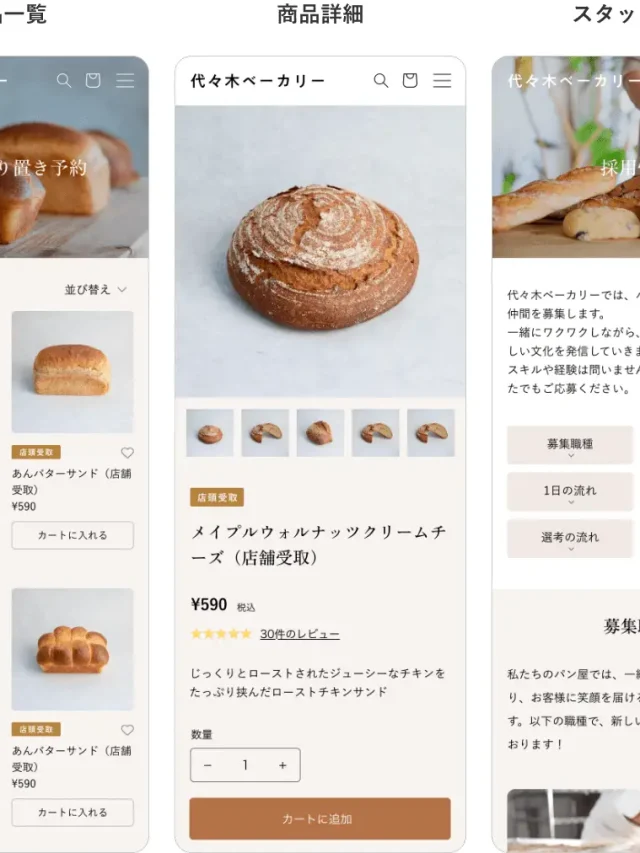This screenshot has width=640, height=853.
Task: Open cart icon in product detail header
Action: click(410, 81)
